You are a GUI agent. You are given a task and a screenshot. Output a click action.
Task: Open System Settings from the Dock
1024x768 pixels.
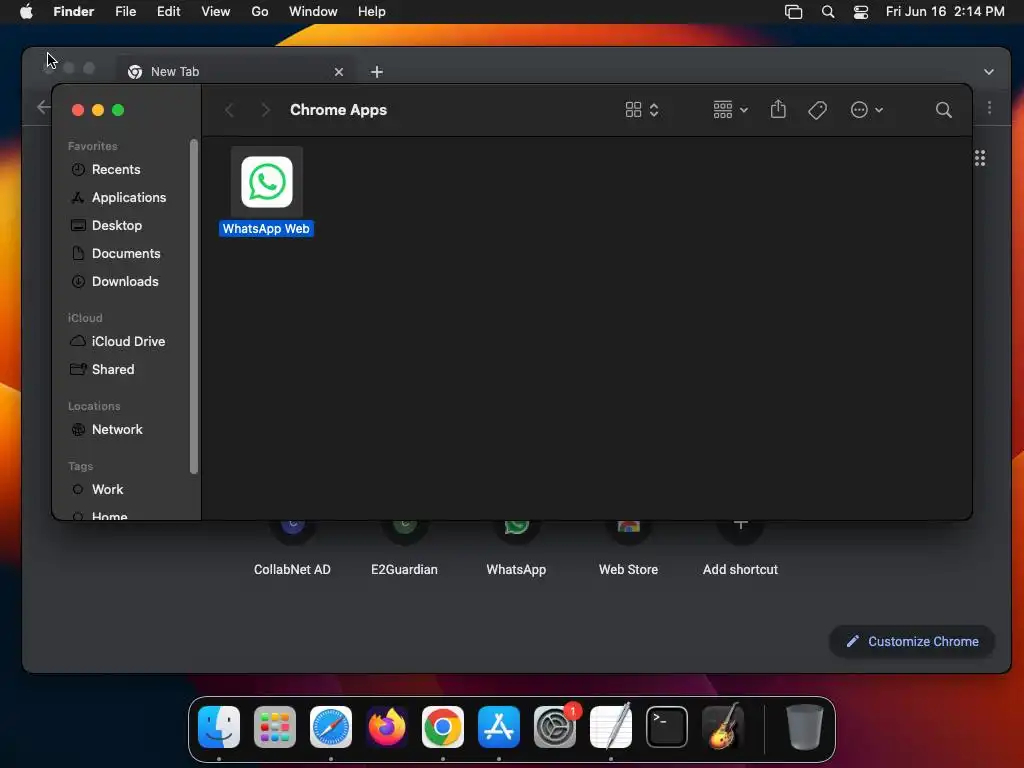[x=555, y=727]
